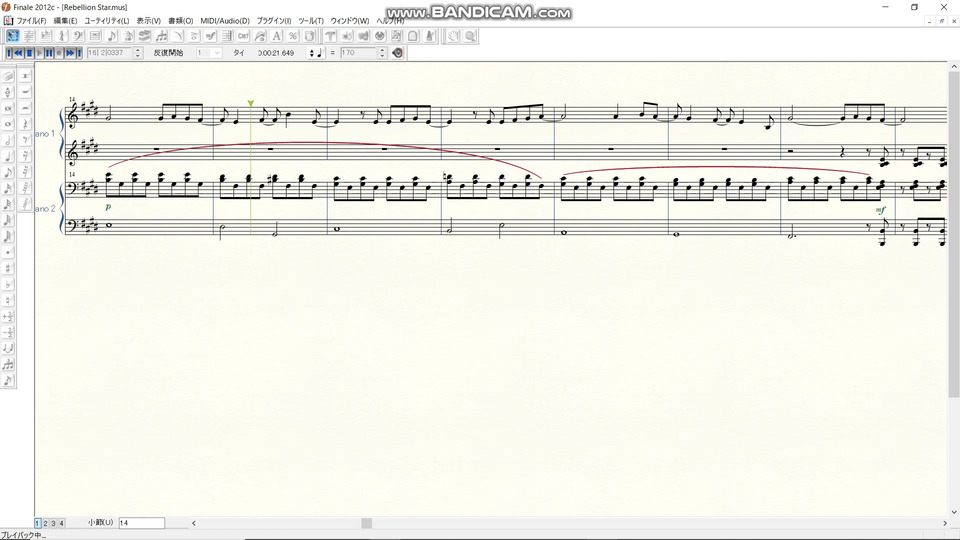Pause the playback
This screenshot has width=960, height=540.
[49, 53]
